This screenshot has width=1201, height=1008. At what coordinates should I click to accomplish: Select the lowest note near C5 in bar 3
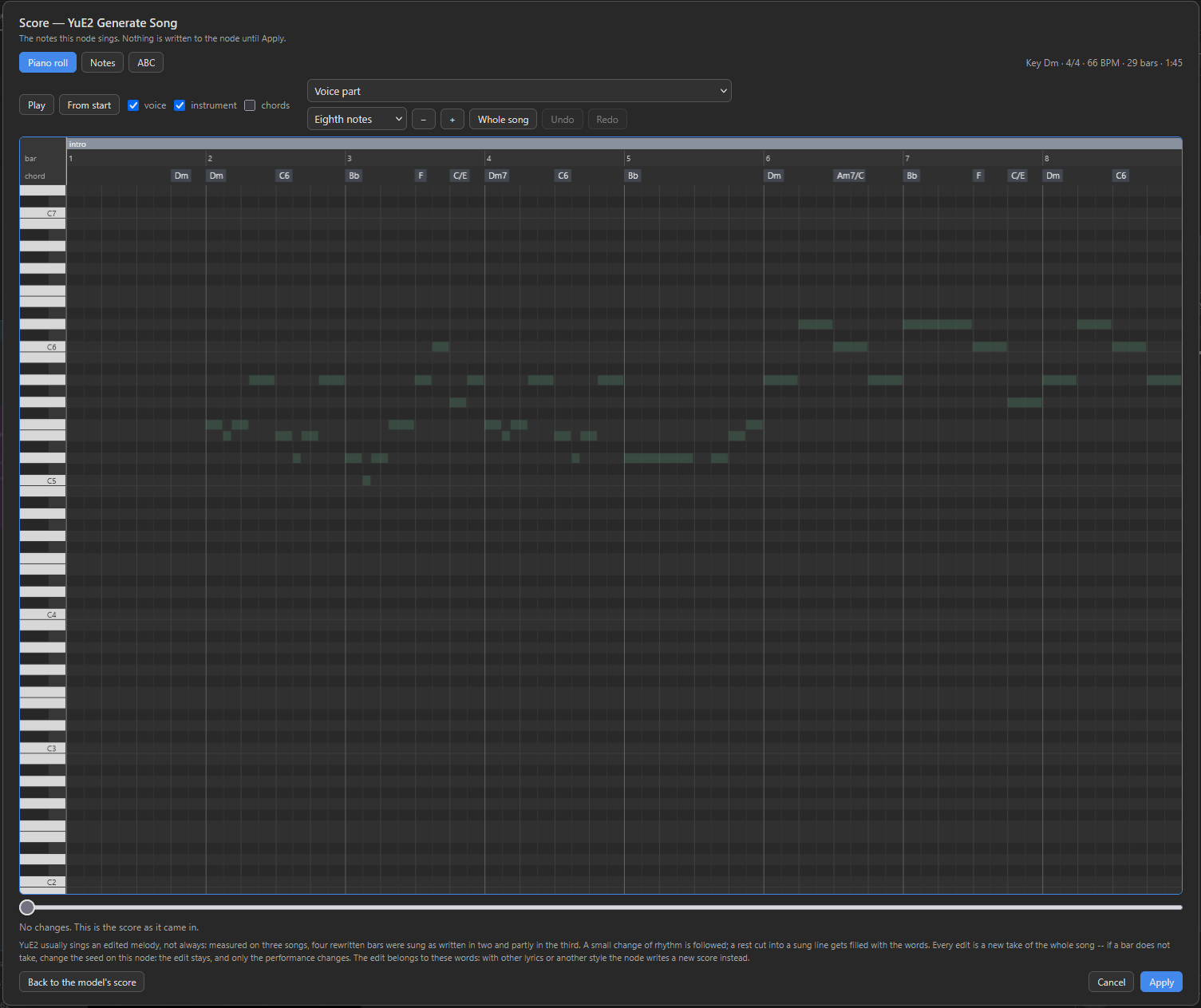[x=366, y=480]
